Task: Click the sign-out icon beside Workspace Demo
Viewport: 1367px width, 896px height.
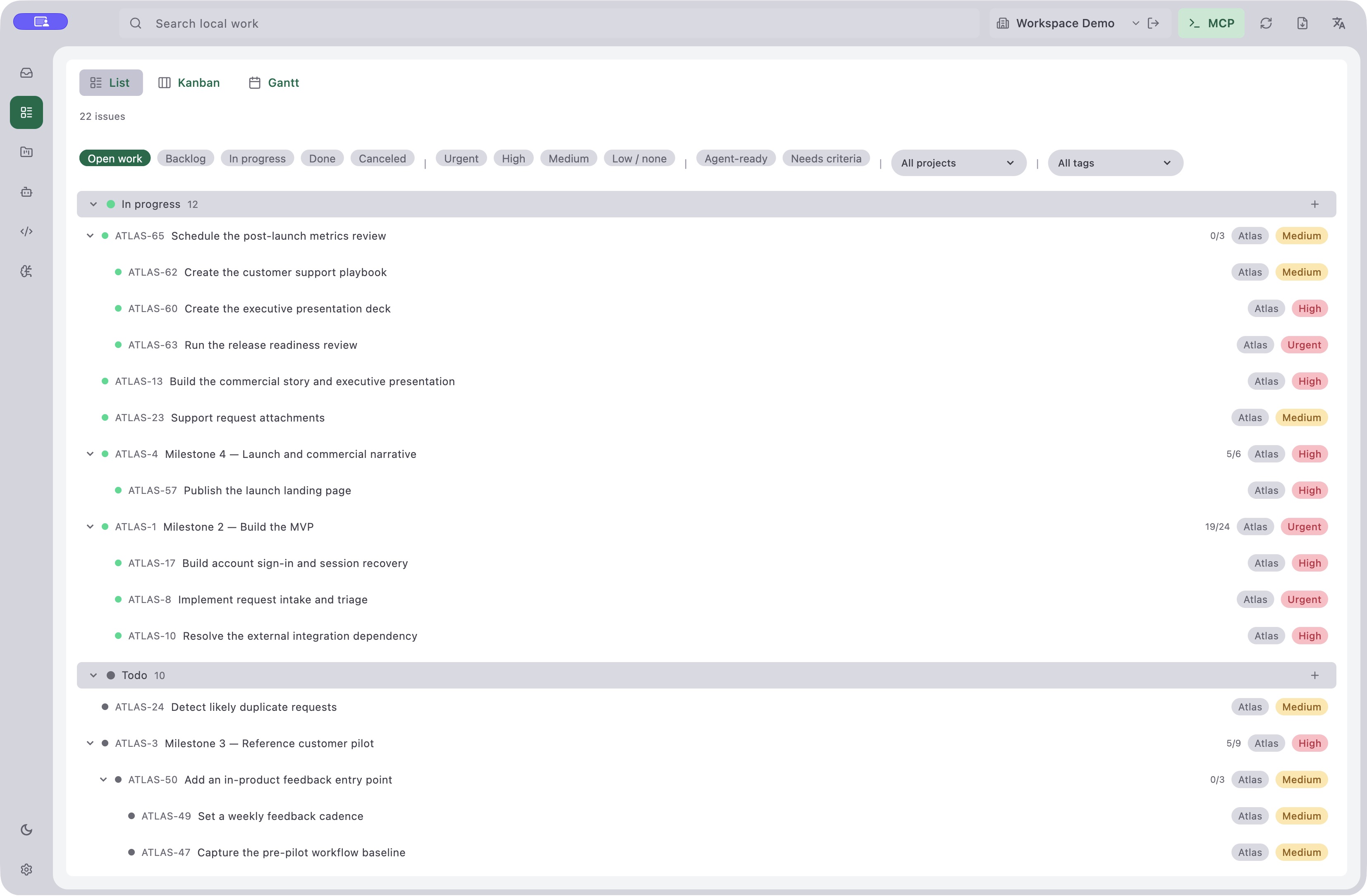Action: click(x=1153, y=23)
